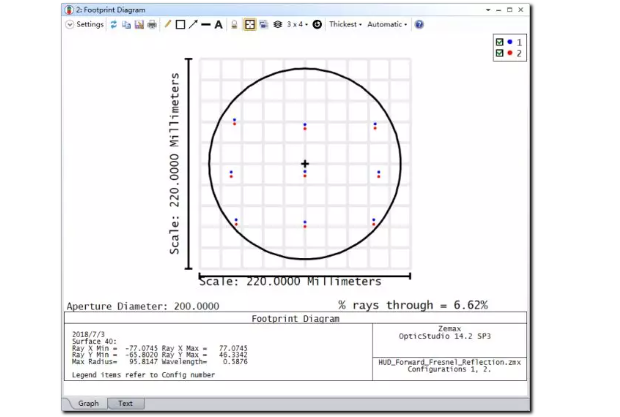Click the '2018/7/3' date text
The image size is (620, 417).
tap(88, 334)
